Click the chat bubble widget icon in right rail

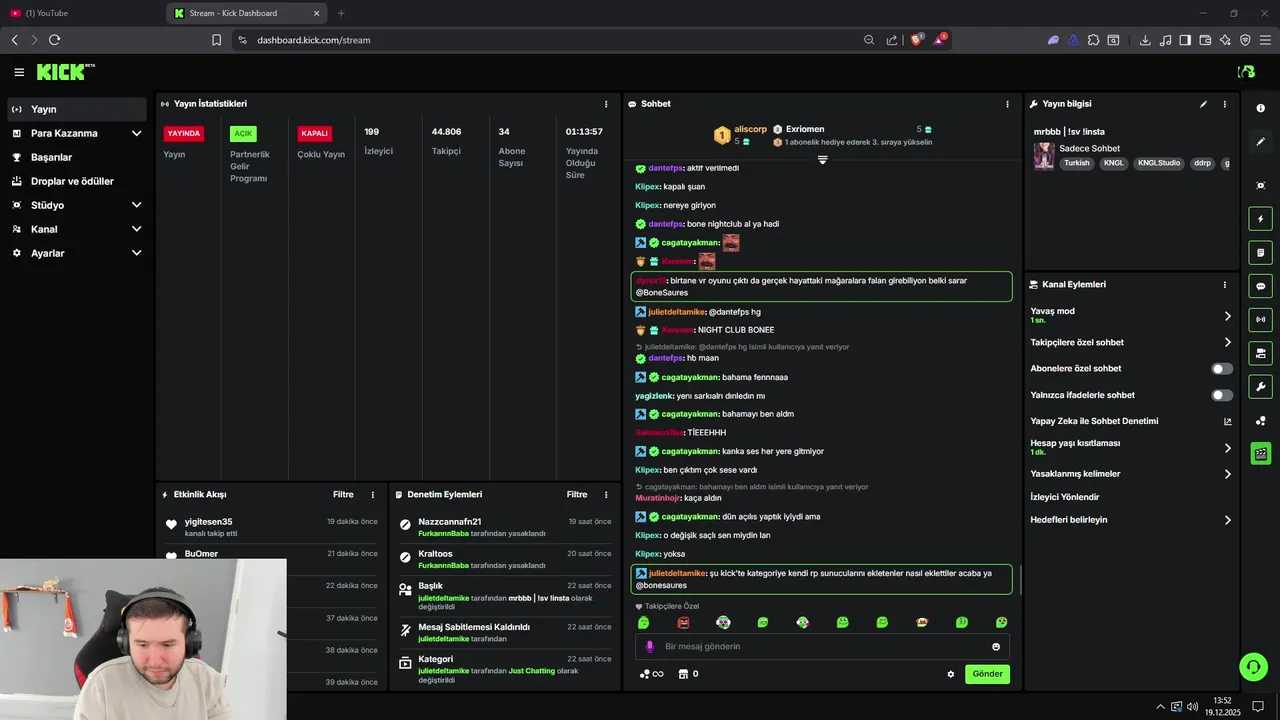1261,286
